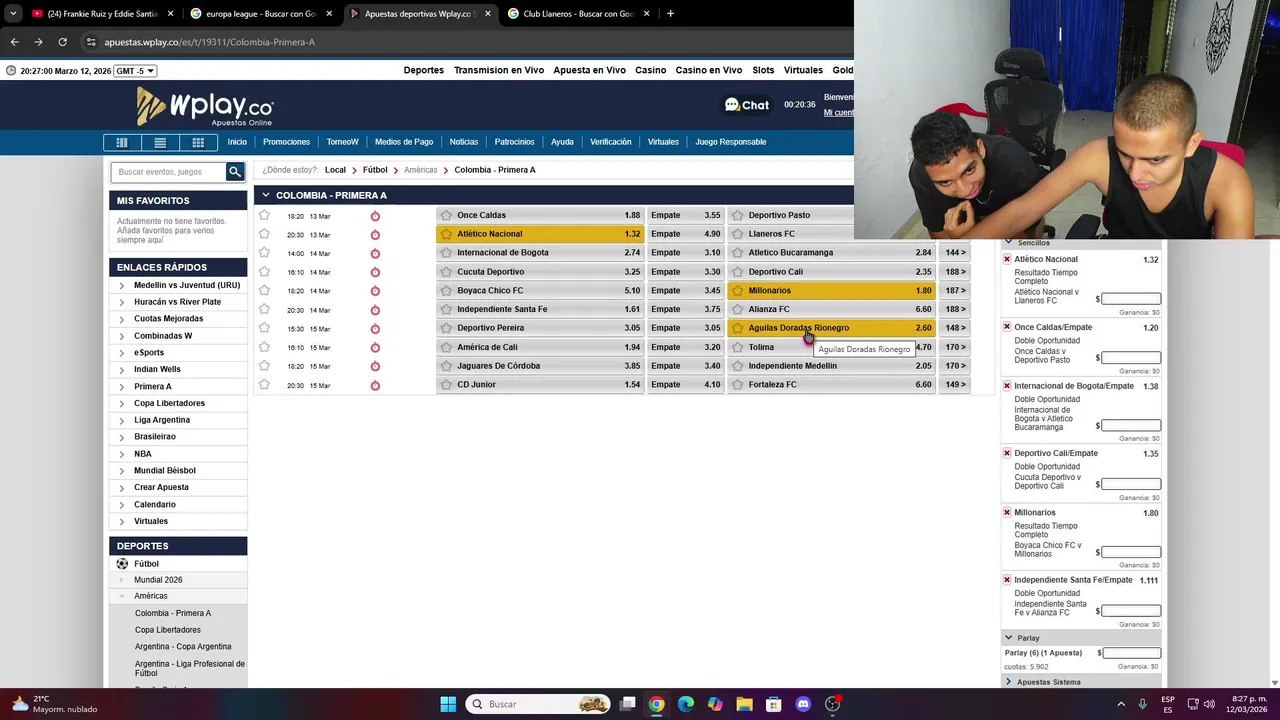This screenshot has height=720, width=1280.
Task: Open Medios de Pago in navigation bar
Action: [404, 142]
